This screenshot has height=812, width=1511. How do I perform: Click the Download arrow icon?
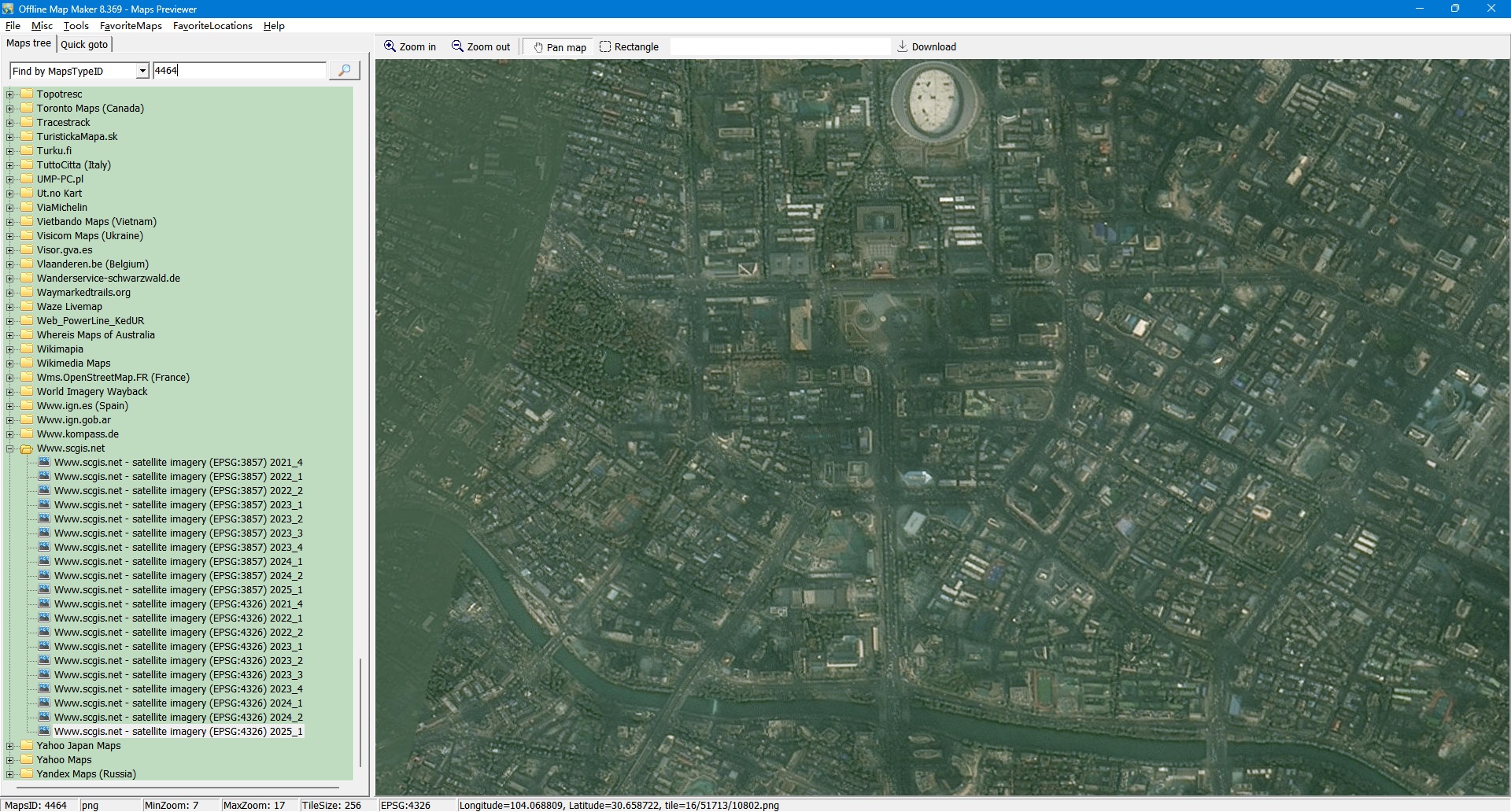pyautogui.click(x=903, y=47)
